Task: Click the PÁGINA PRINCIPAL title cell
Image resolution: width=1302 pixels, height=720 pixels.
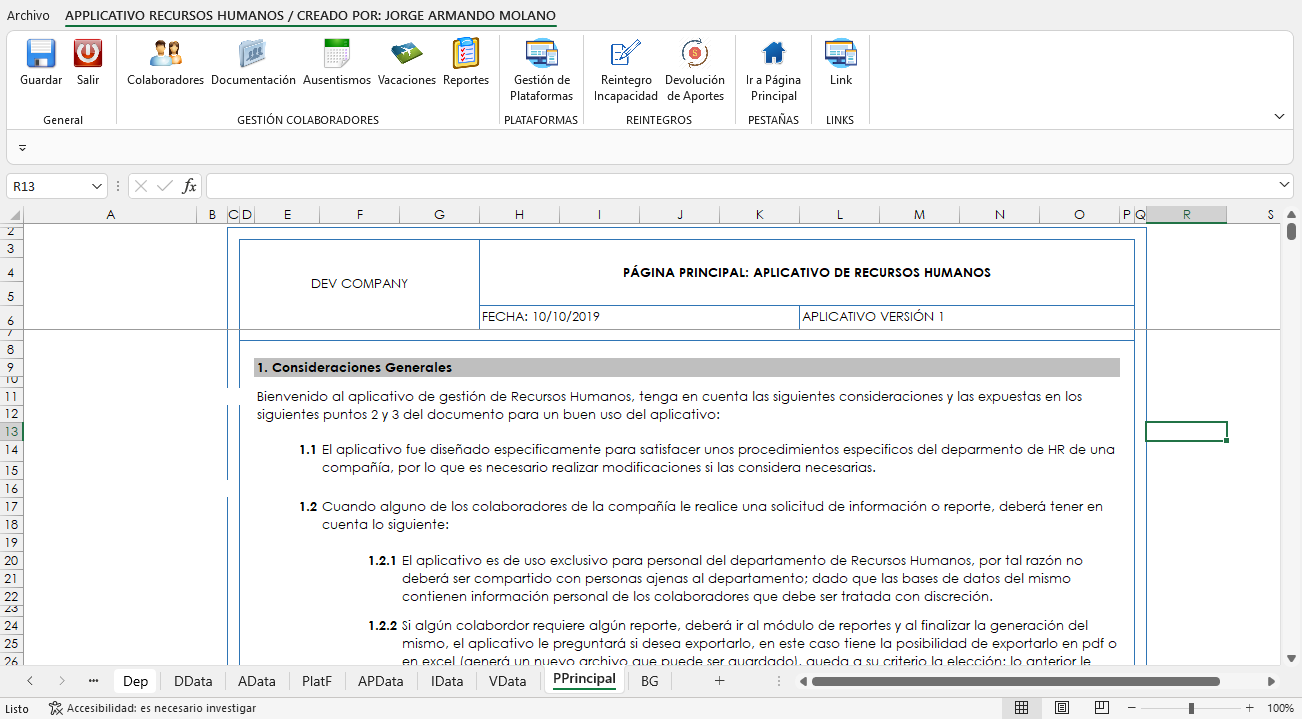Action: point(807,272)
